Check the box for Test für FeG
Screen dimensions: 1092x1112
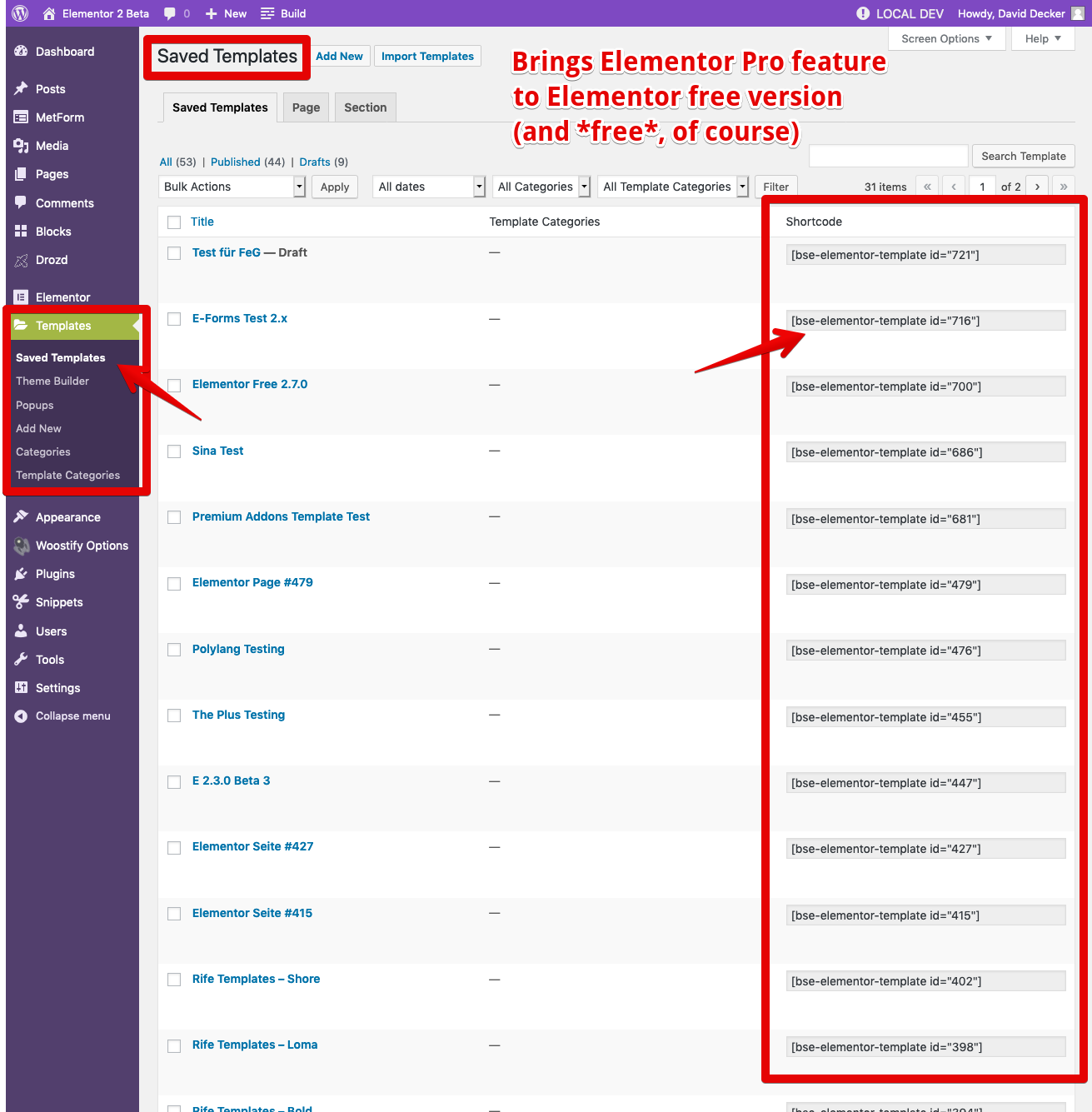174,253
